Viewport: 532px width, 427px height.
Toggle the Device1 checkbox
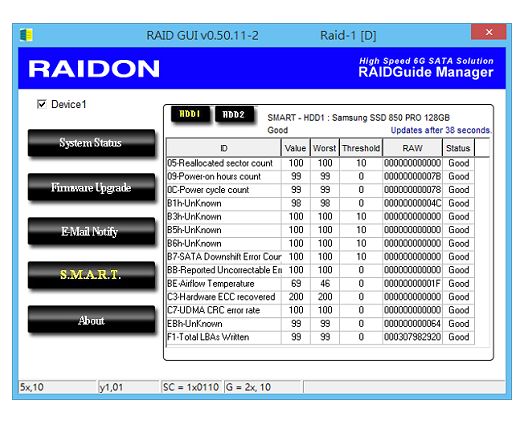42,104
